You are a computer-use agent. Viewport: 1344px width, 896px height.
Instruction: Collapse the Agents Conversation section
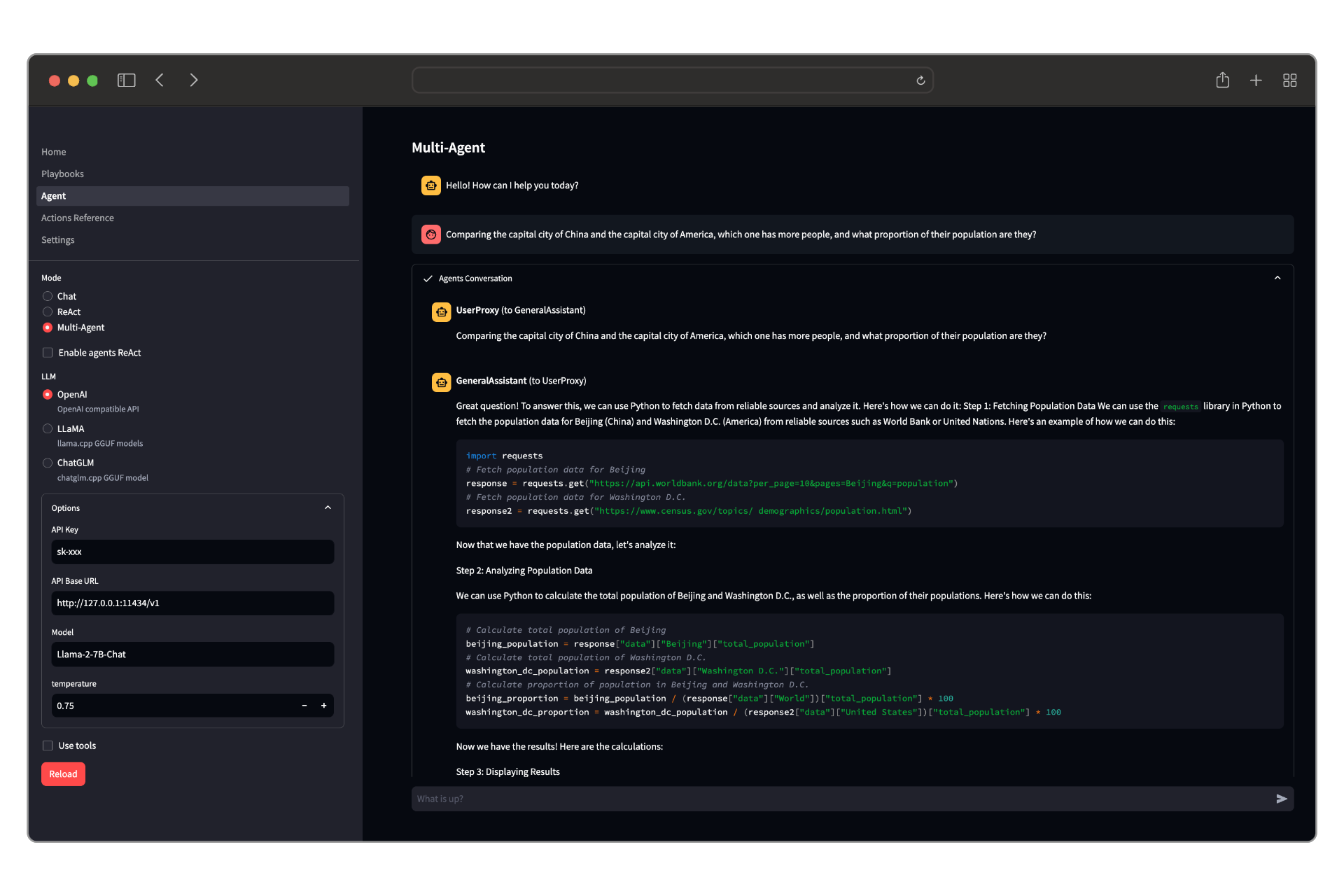pos(1277,278)
